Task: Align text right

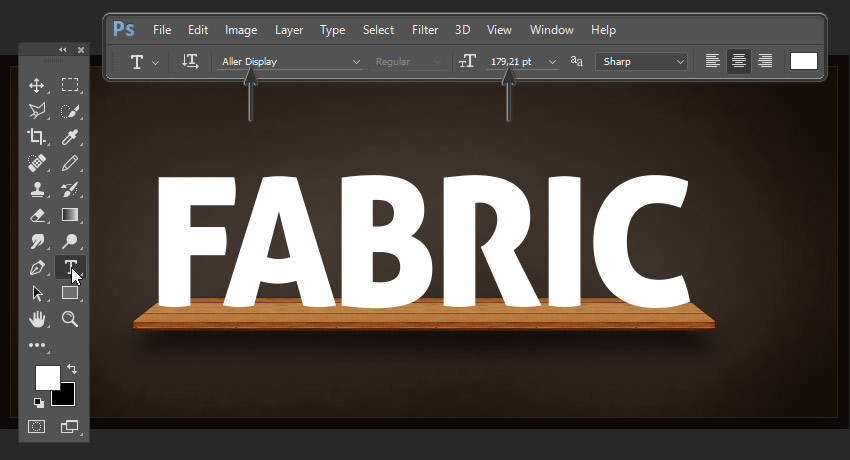Action: (765, 61)
